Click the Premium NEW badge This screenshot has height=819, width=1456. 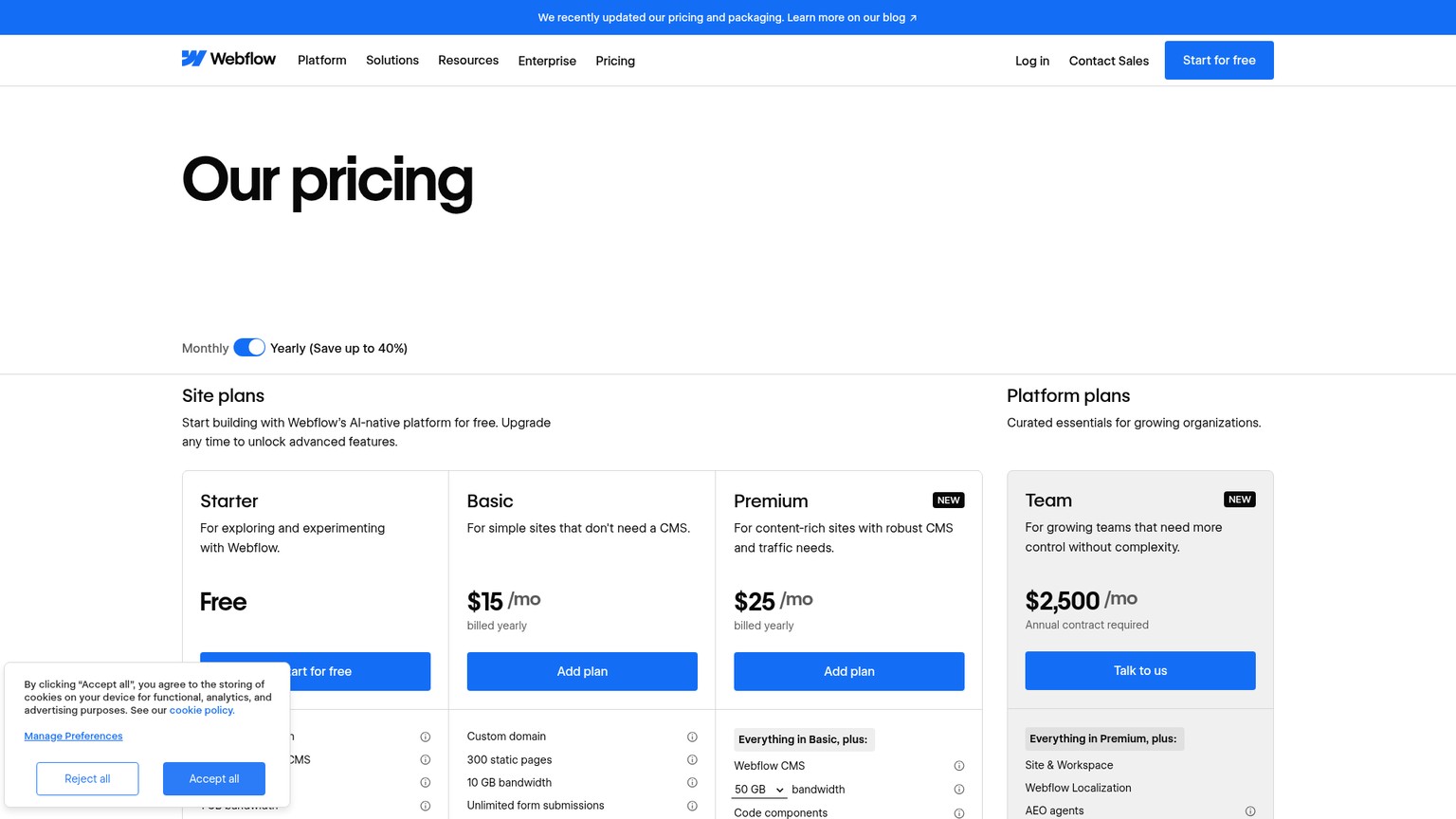pyautogui.click(x=949, y=500)
